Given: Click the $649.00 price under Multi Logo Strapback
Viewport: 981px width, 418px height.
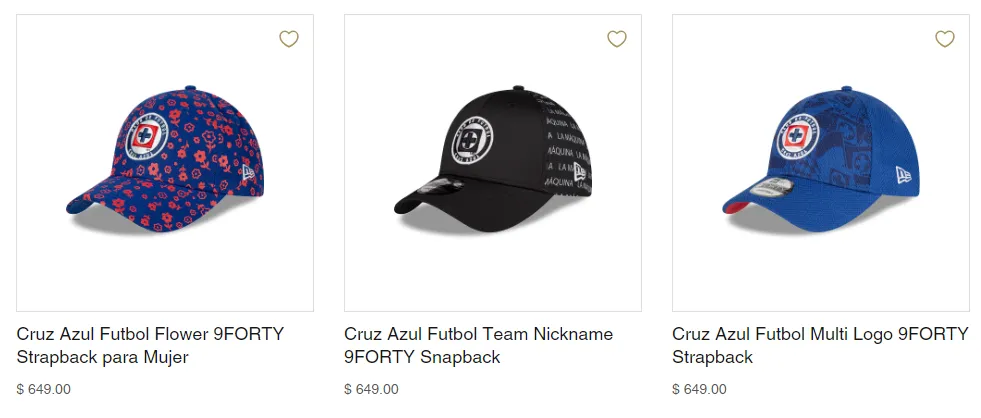Looking at the screenshot, I should click(x=700, y=389).
